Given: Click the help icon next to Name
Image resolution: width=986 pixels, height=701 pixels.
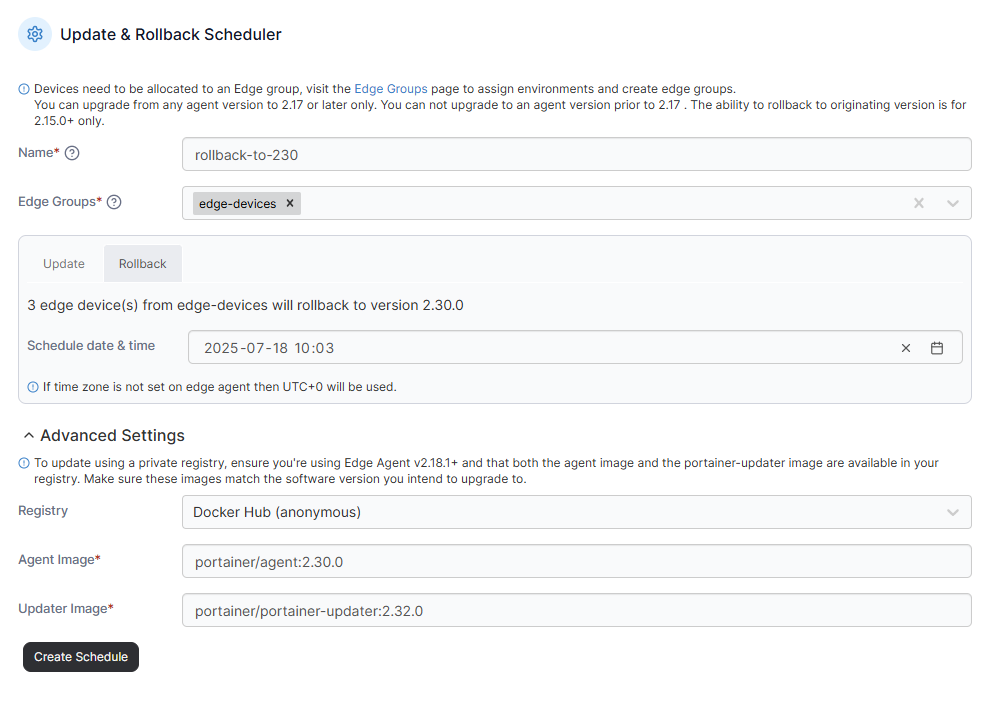Looking at the screenshot, I should click(72, 153).
